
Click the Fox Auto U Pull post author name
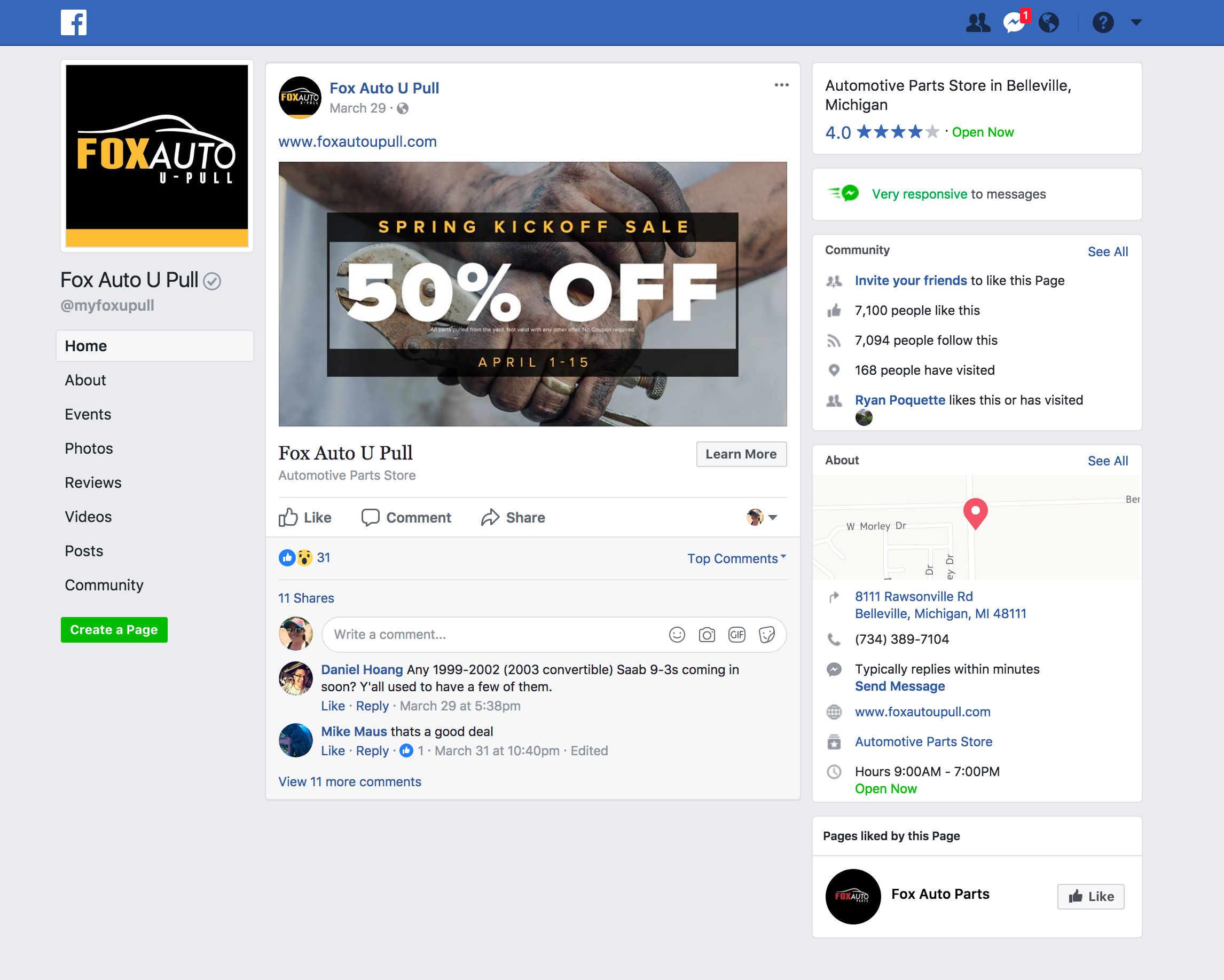tap(385, 88)
